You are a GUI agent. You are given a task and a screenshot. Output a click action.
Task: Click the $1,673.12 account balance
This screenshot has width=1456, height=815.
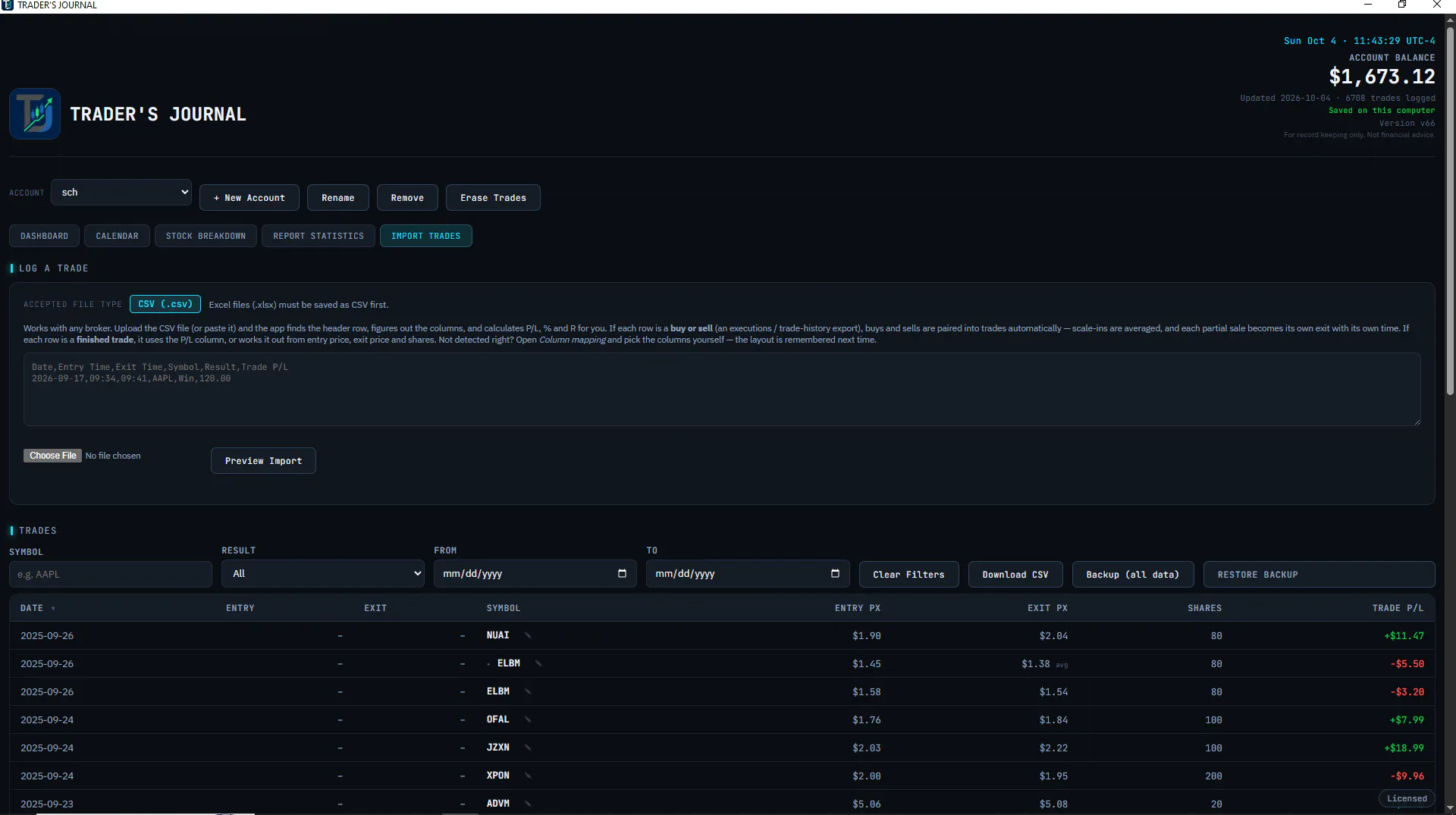tap(1382, 77)
